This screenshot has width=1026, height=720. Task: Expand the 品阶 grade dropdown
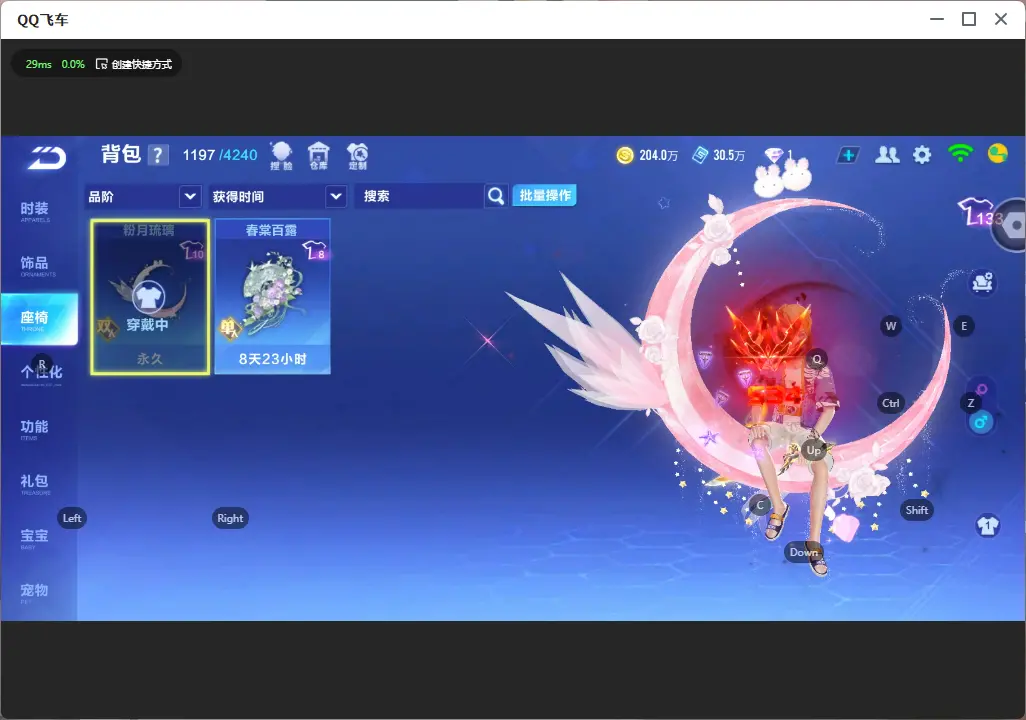pos(143,196)
